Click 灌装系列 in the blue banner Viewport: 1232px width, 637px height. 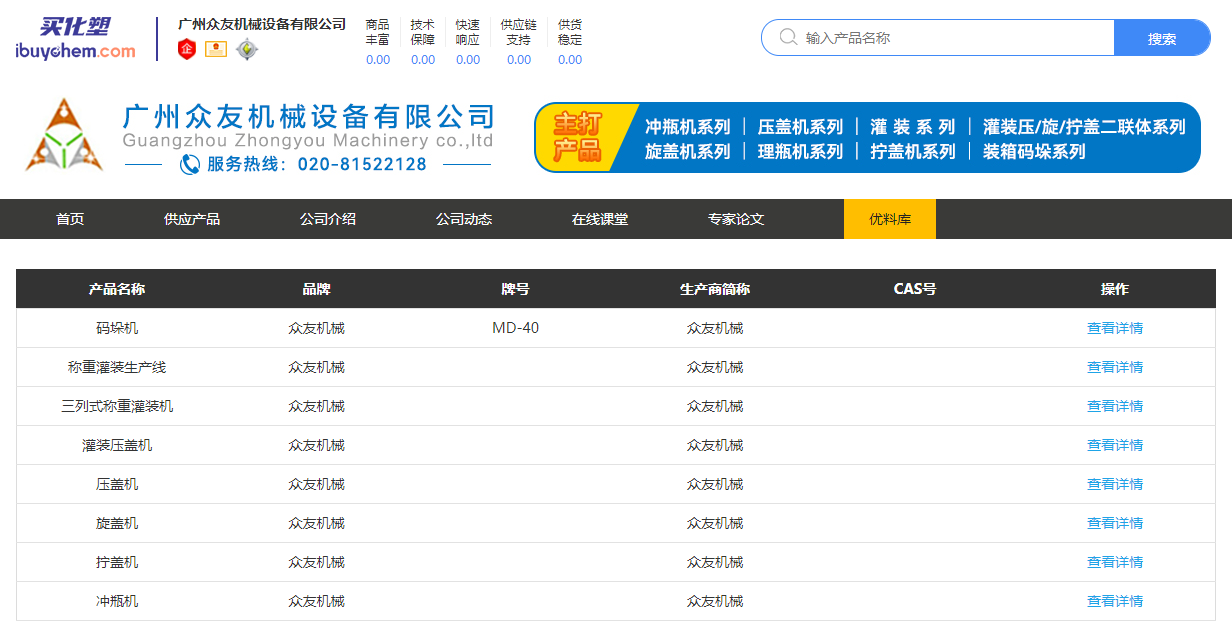[x=913, y=127]
